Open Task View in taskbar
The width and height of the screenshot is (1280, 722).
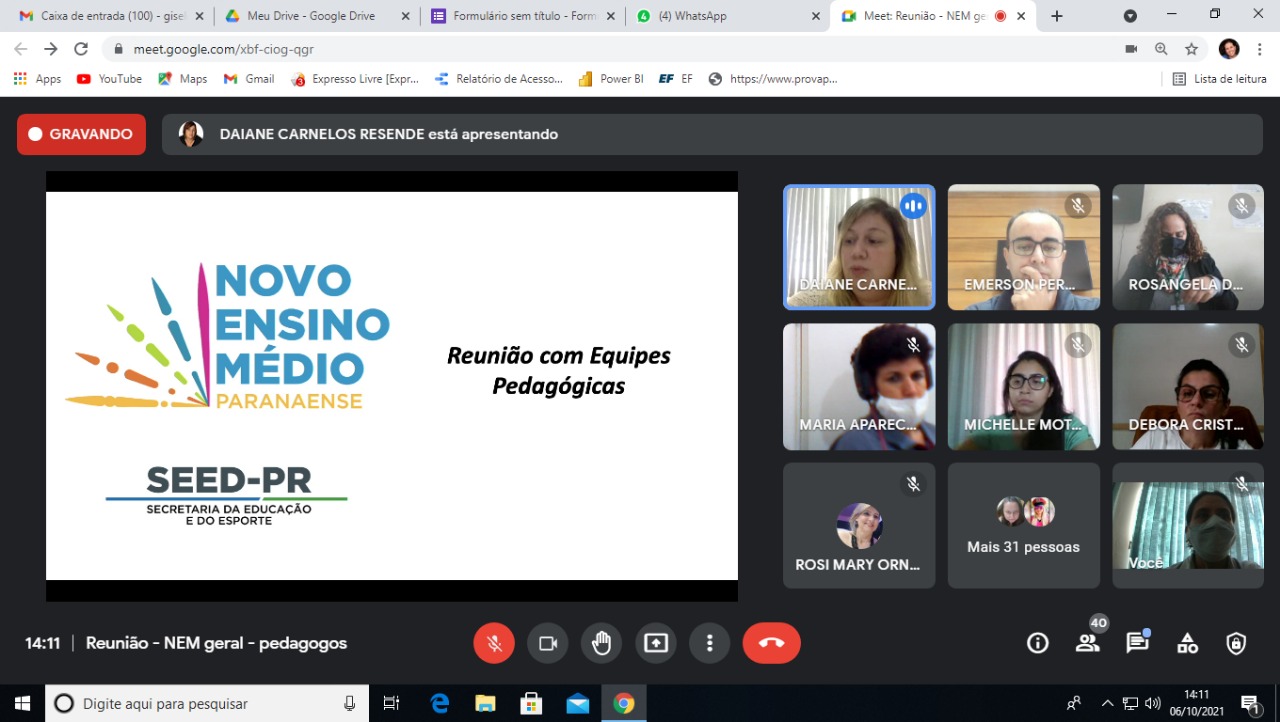pos(392,703)
